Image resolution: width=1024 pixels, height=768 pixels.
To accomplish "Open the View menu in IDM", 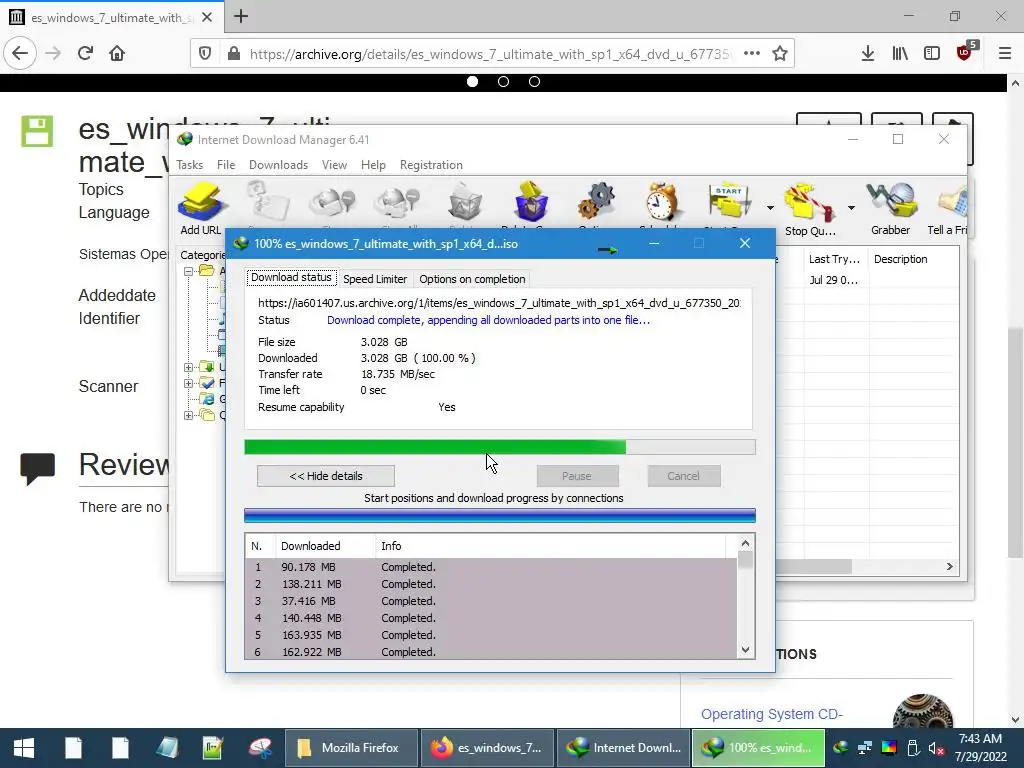I will tap(334, 165).
